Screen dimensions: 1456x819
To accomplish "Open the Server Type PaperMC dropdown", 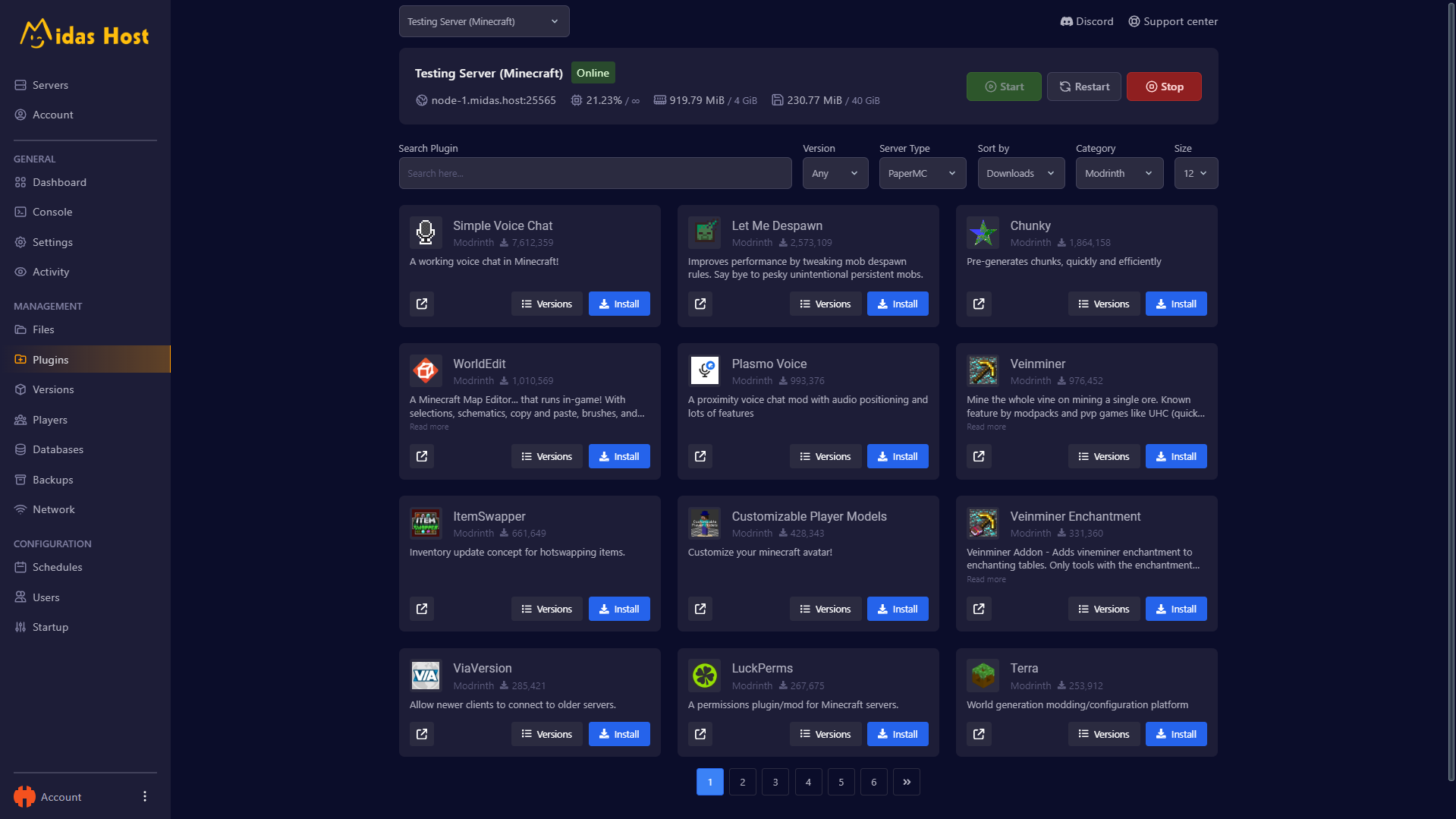I will [923, 173].
